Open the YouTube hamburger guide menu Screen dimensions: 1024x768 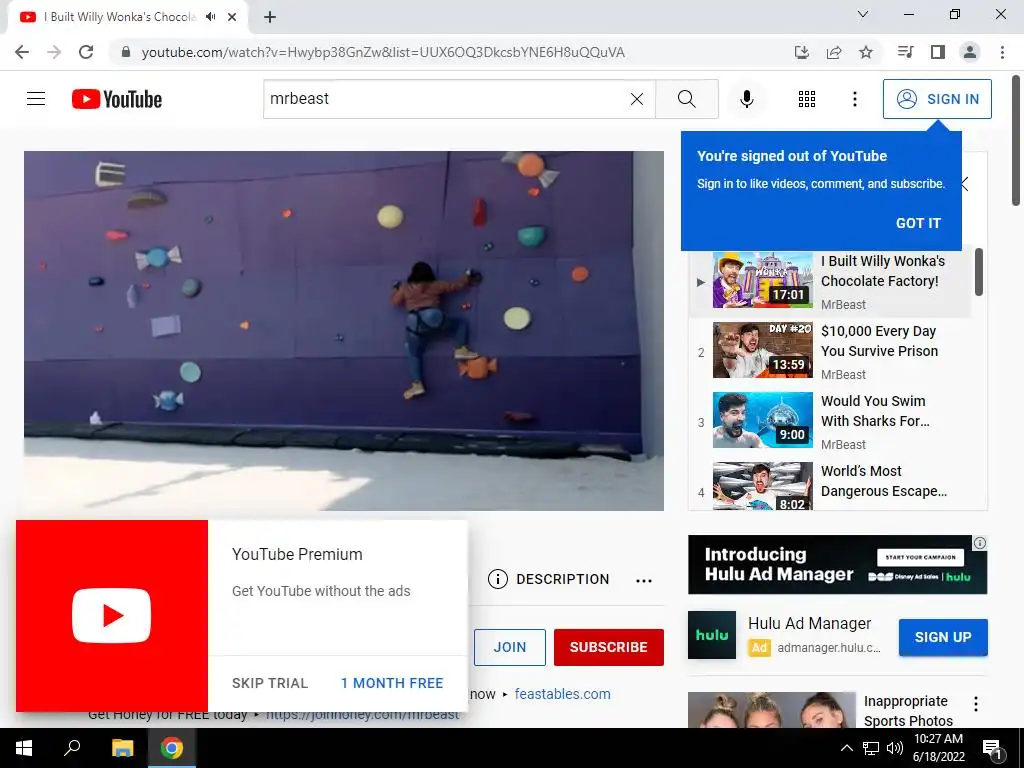point(36,99)
